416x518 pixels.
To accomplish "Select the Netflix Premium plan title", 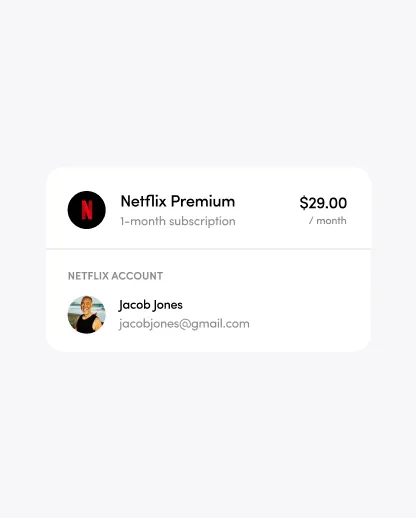I will [x=178, y=201].
